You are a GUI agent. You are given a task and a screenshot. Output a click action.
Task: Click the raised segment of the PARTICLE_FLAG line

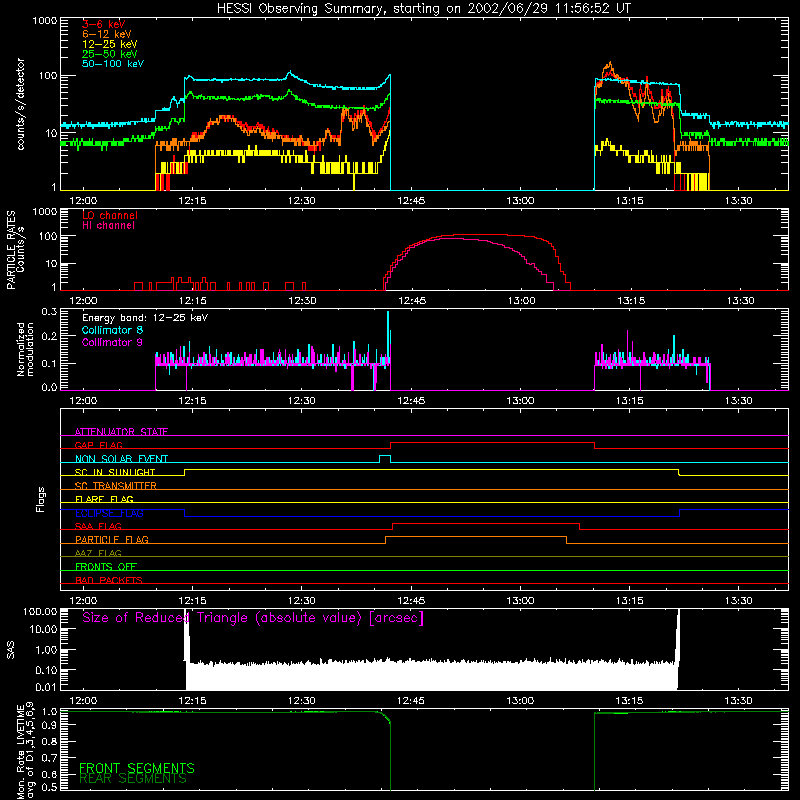click(476, 537)
